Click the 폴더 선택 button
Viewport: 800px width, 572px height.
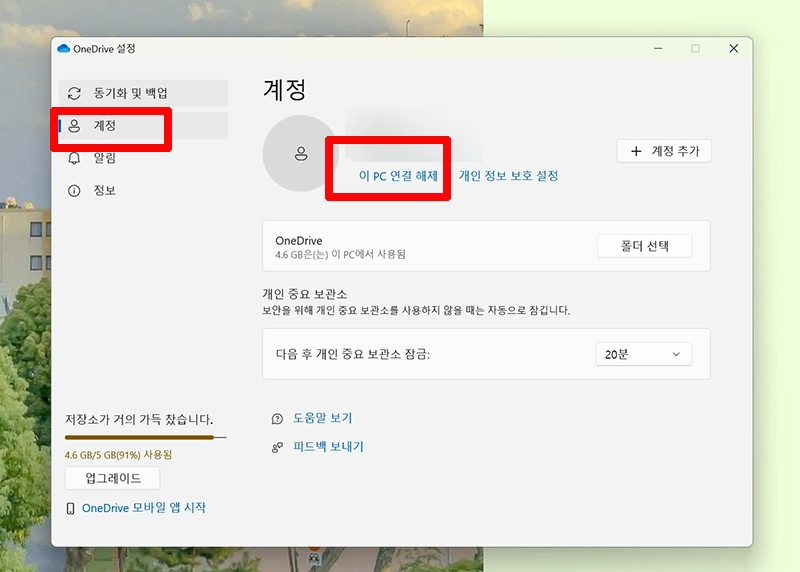coord(644,246)
